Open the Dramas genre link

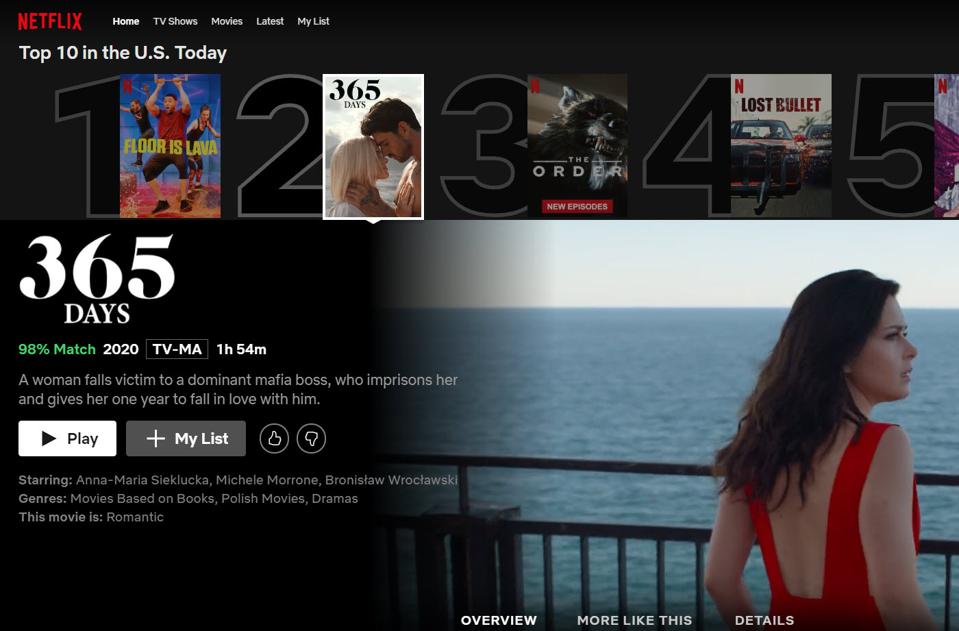[335, 498]
